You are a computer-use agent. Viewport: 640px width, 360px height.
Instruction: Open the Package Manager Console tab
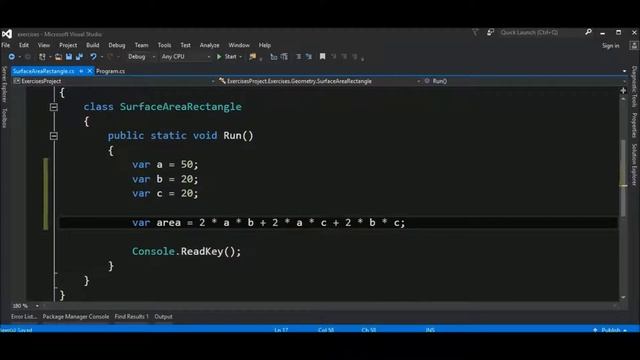76,317
